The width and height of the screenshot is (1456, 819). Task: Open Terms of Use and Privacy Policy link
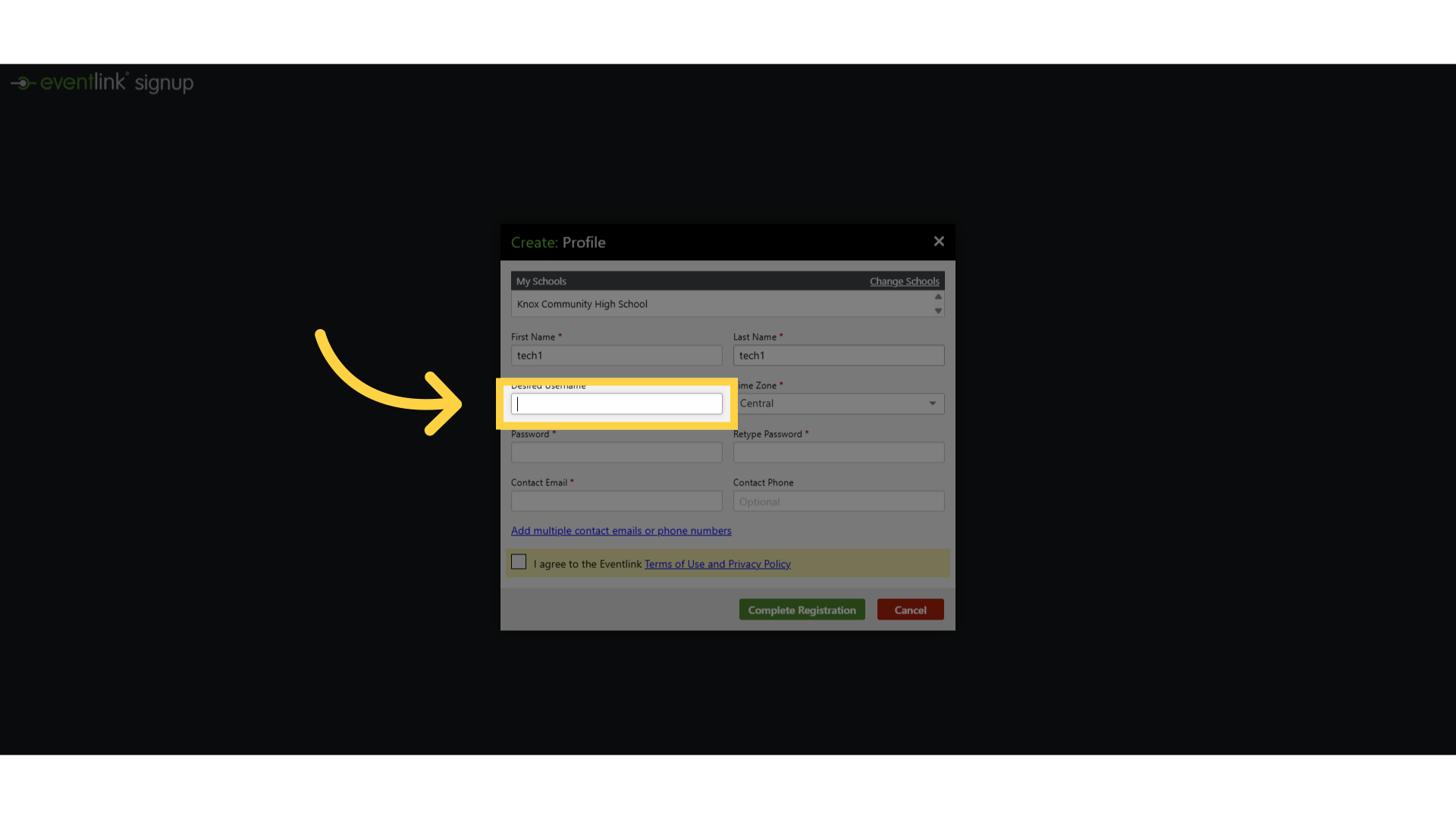[x=717, y=564]
